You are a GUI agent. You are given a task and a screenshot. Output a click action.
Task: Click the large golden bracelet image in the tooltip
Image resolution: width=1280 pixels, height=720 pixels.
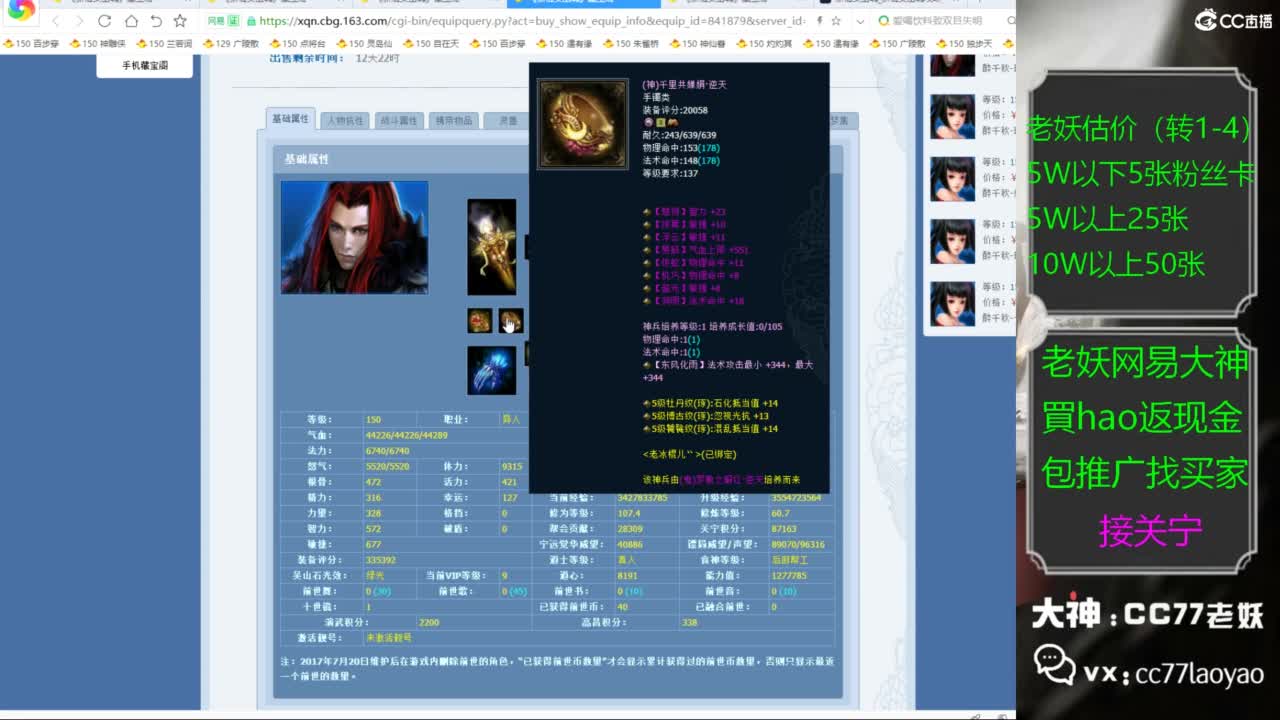(x=583, y=124)
